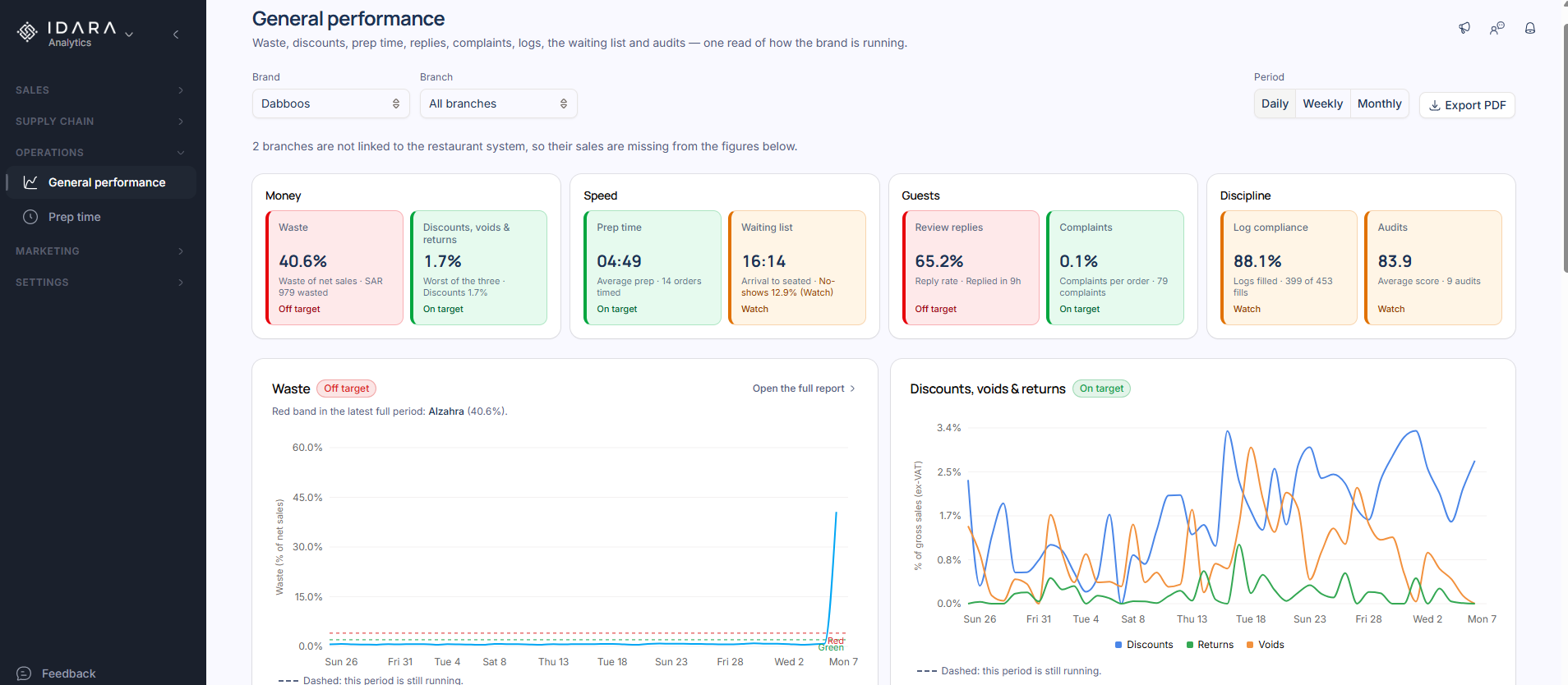Open the user accounts icon in header
This screenshot has width=1568, height=685.
(1497, 28)
